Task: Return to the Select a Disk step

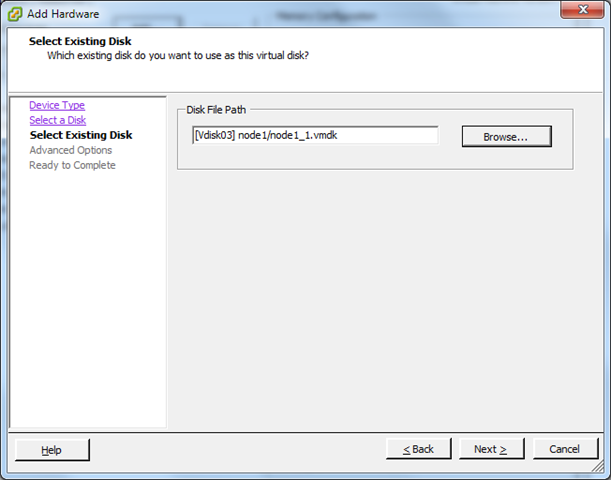Action: (x=57, y=120)
